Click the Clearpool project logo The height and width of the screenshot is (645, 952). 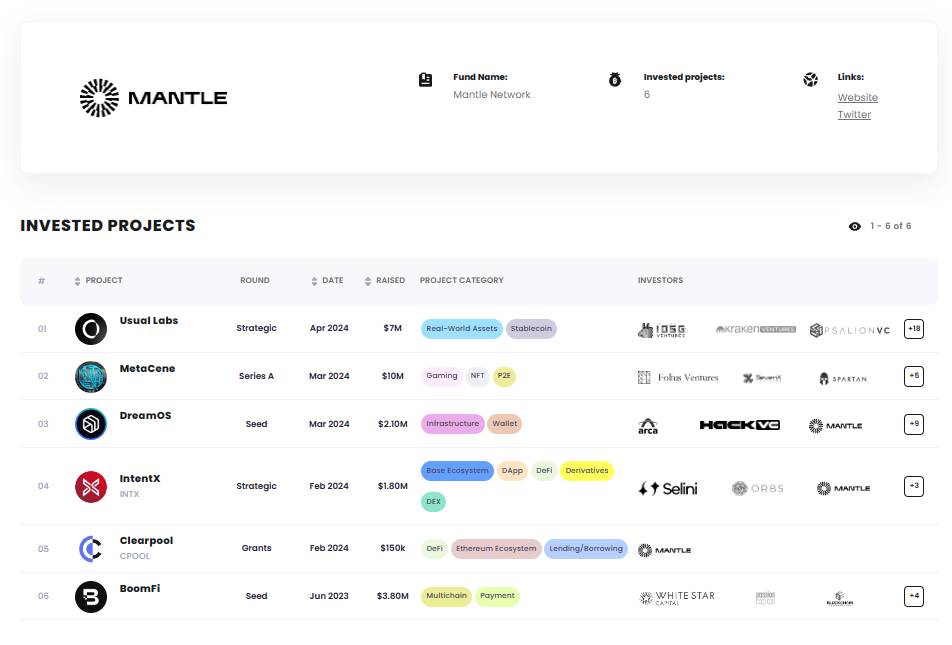click(x=91, y=549)
